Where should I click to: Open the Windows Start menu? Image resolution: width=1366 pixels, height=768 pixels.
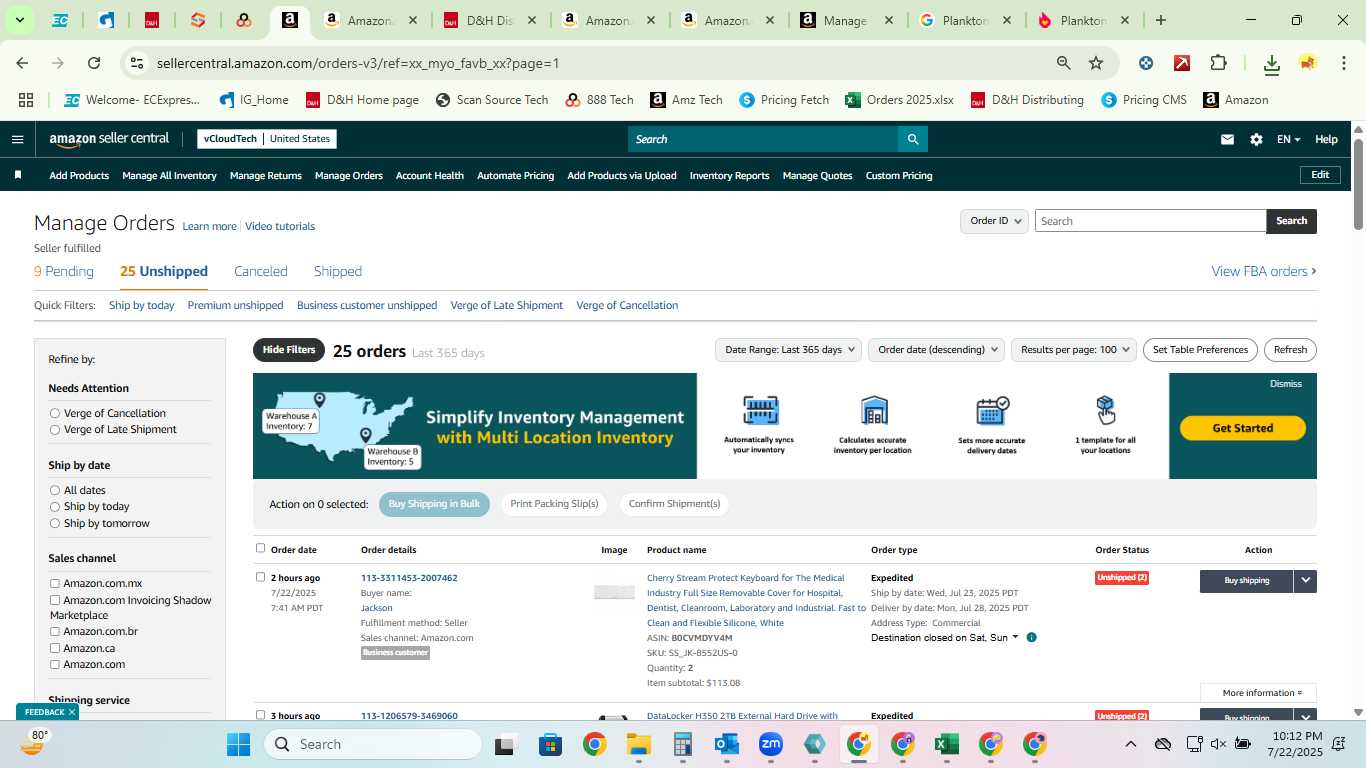(238, 744)
